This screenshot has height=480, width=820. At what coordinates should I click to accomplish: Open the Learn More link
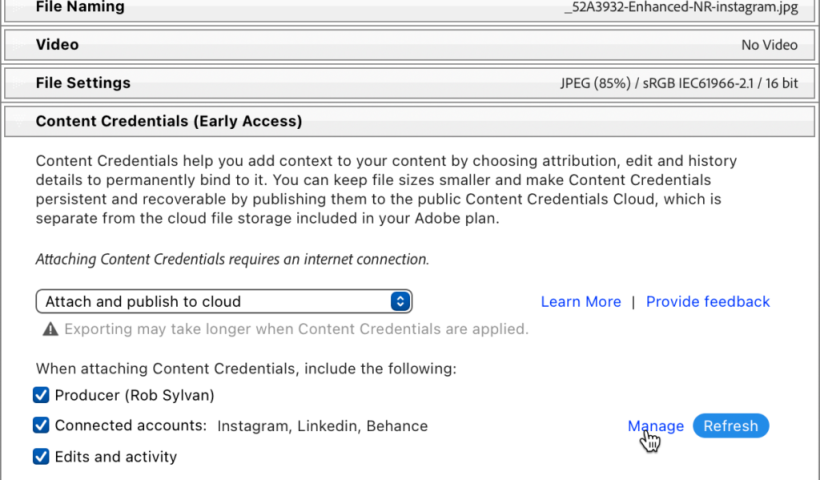(x=580, y=301)
